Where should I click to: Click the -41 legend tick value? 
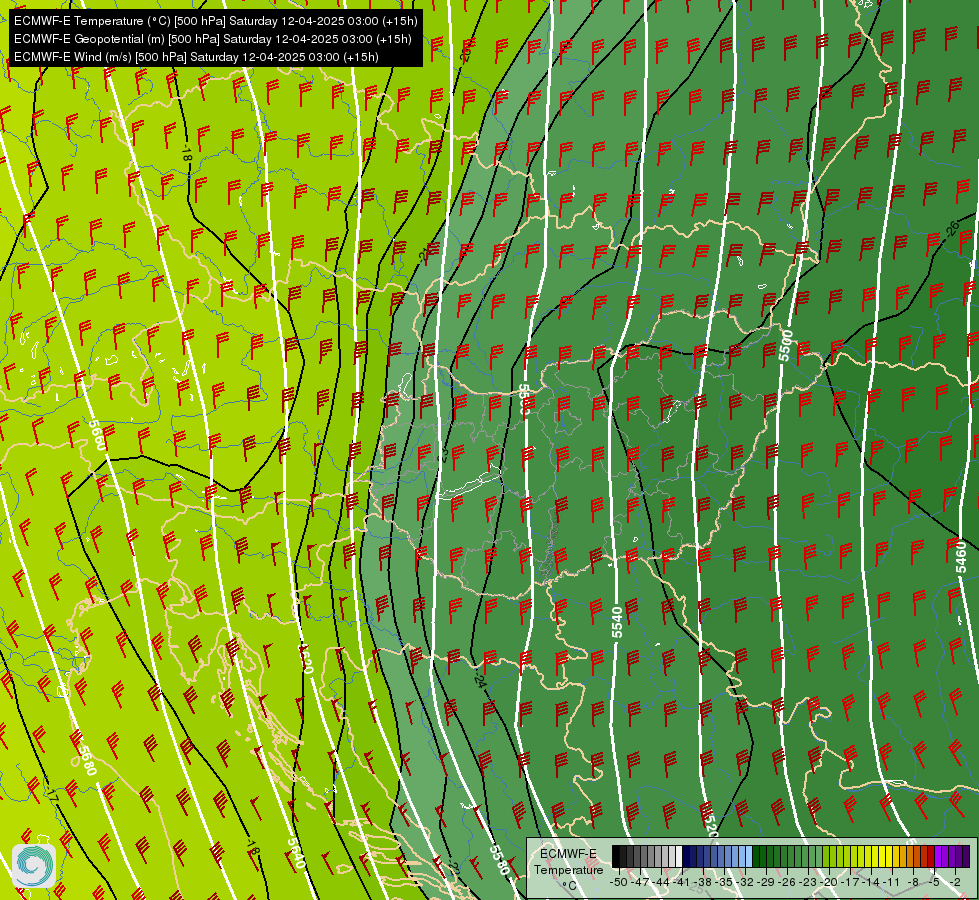tap(681, 882)
